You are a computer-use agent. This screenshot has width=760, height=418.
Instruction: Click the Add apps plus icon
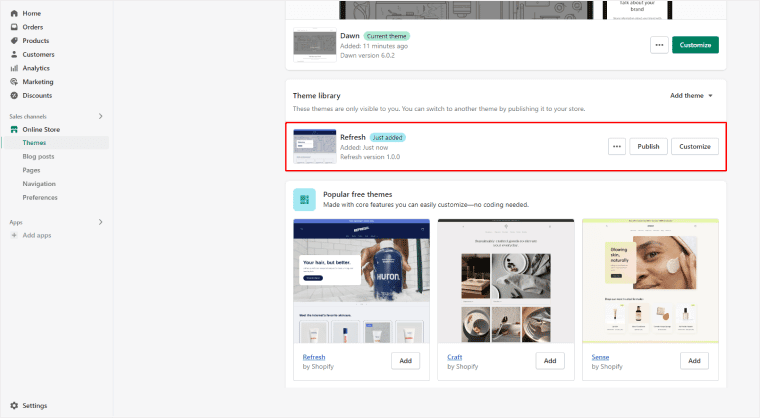[14, 235]
